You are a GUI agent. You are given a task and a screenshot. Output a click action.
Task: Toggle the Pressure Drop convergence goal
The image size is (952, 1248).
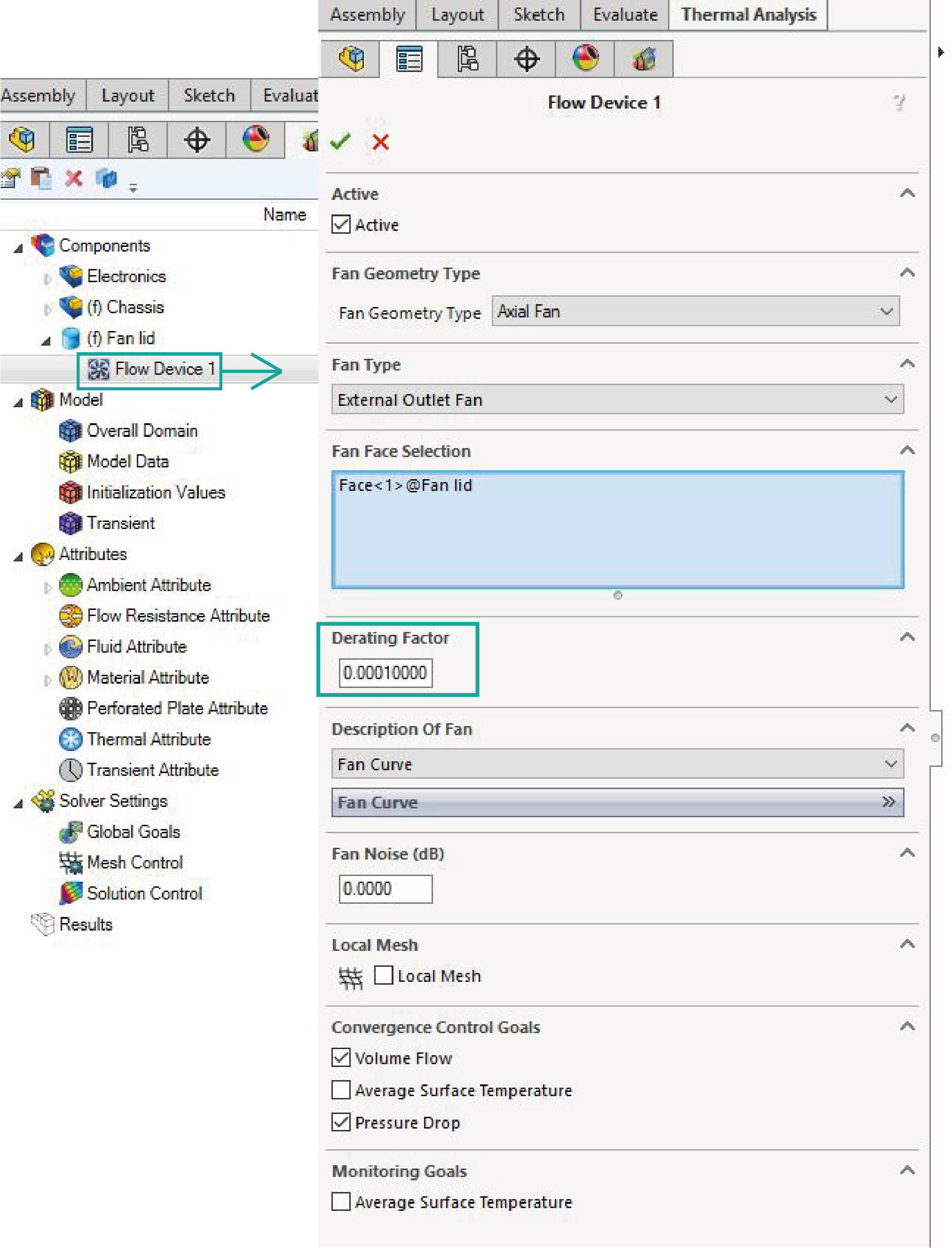(341, 1122)
